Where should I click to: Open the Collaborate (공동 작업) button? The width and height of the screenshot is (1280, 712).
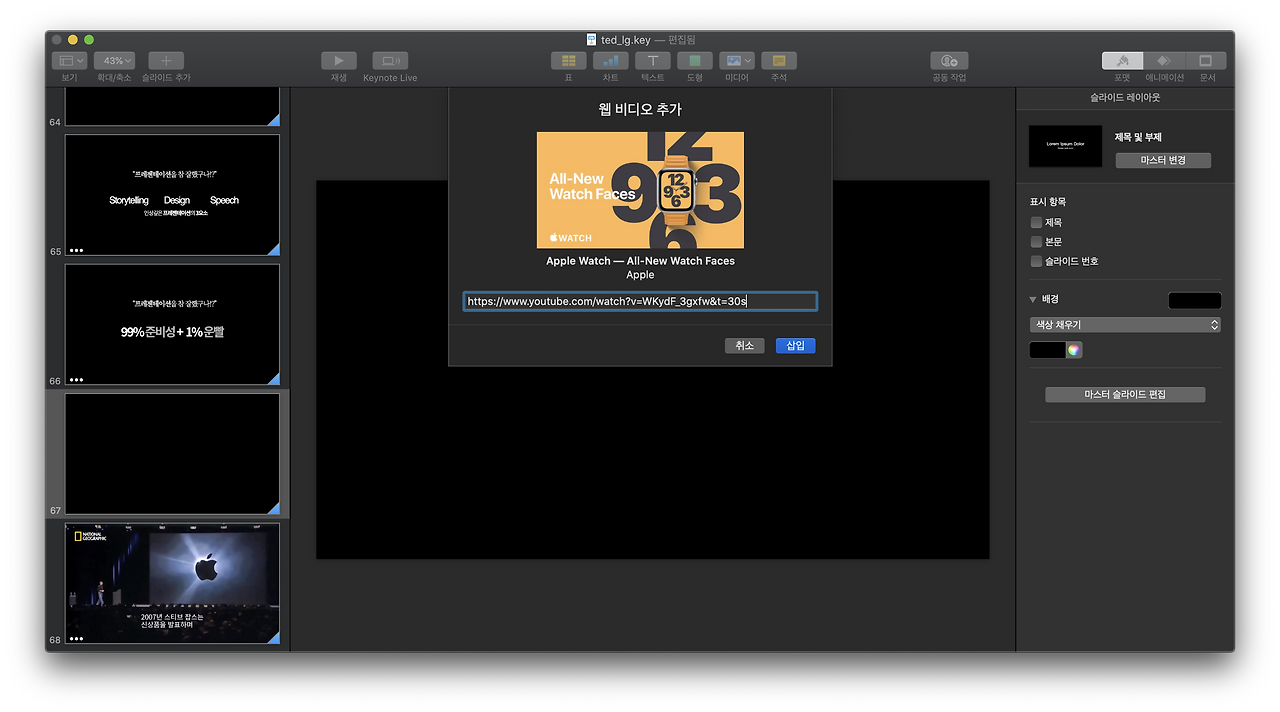click(x=949, y=61)
